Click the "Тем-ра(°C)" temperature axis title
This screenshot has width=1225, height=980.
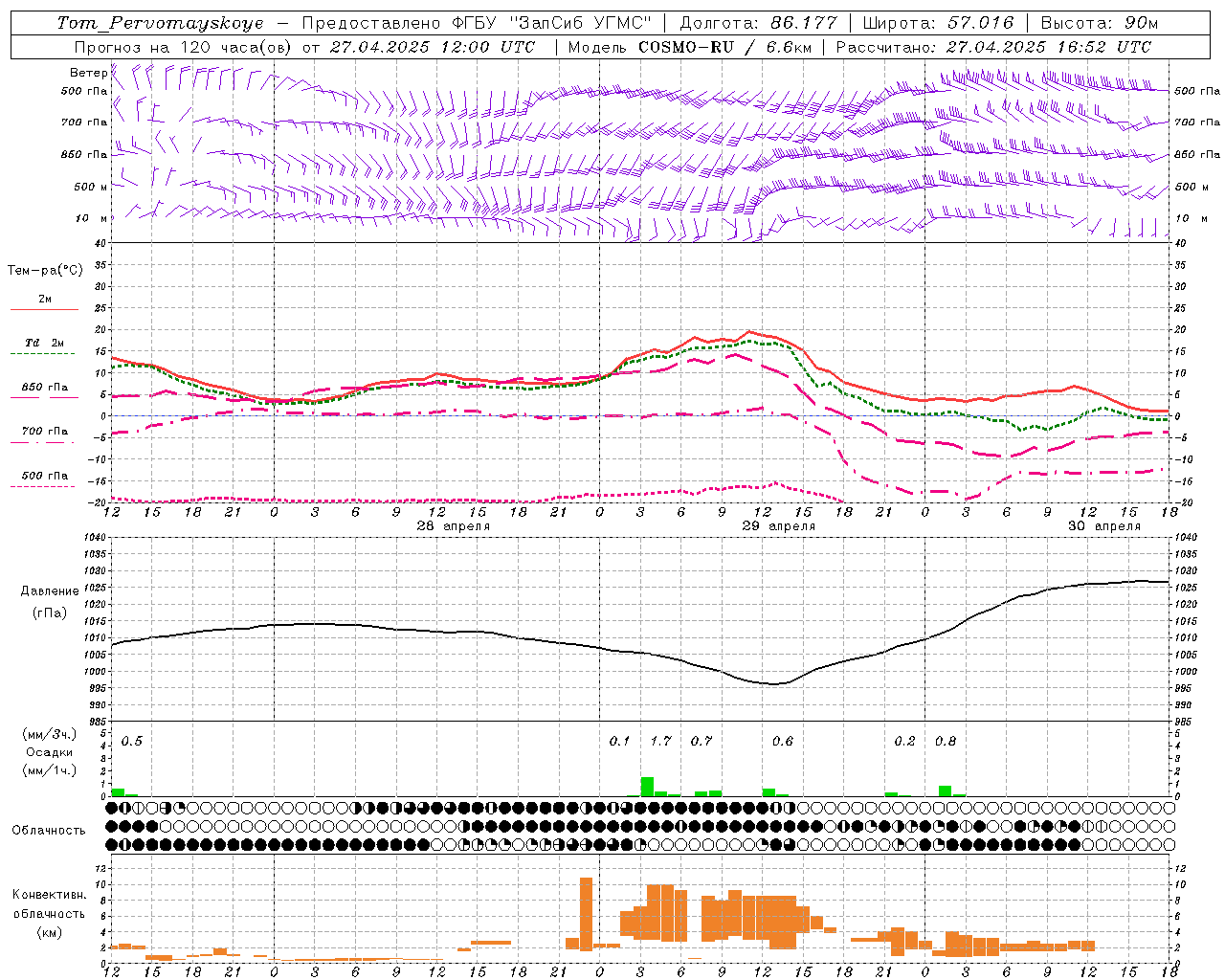[45, 271]
